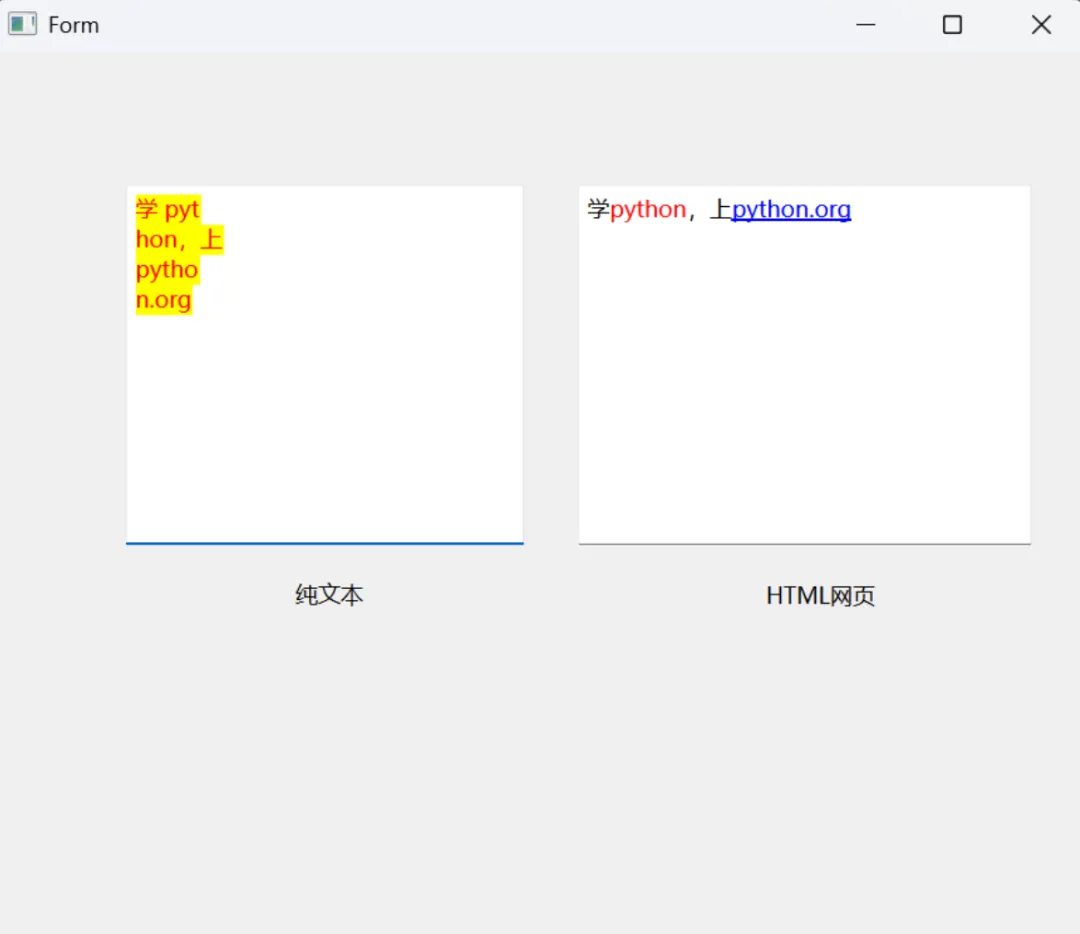
Task: Click the HTML rich text edit box
Action: click(804, 365)
